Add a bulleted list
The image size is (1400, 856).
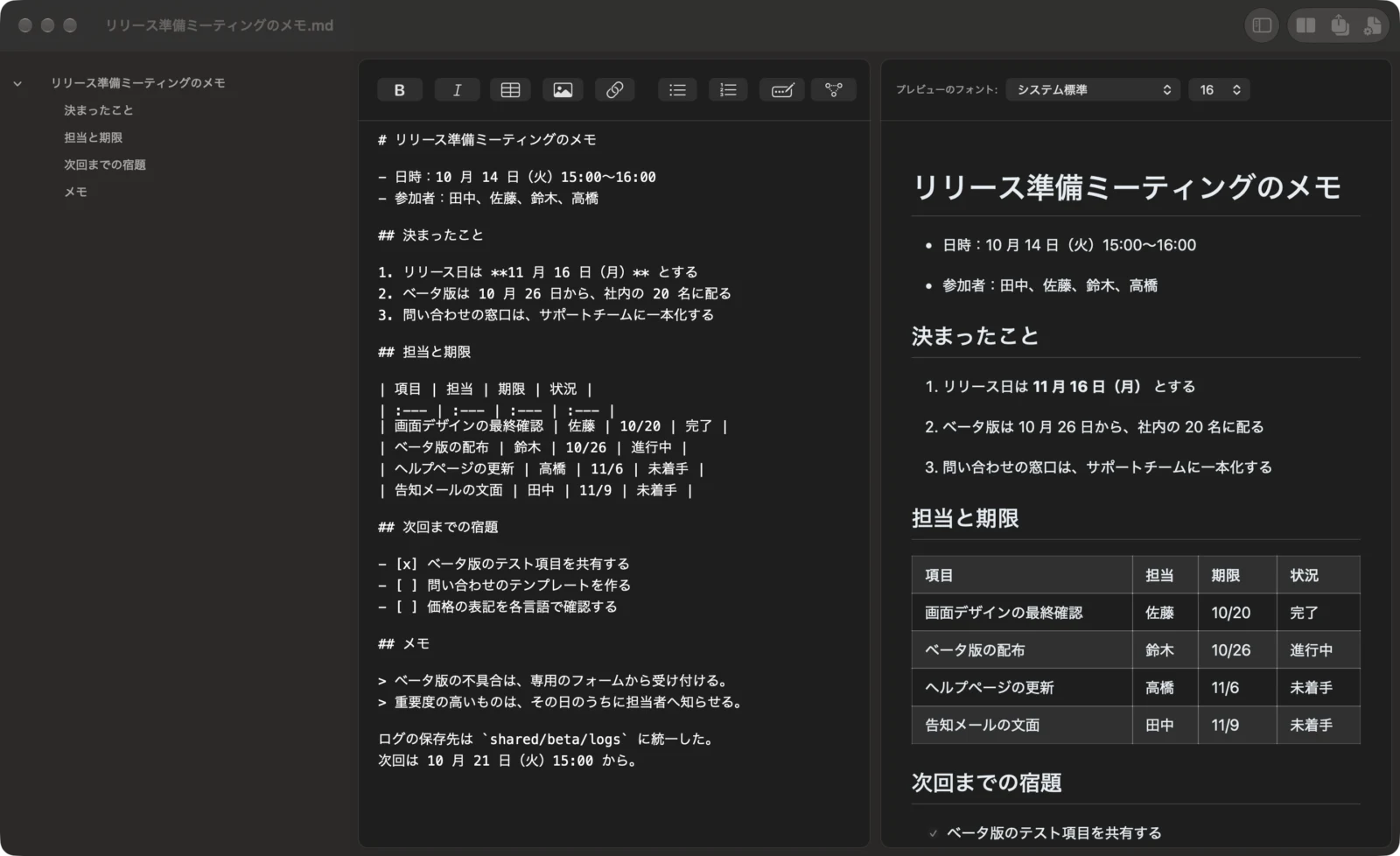point(677,89)
